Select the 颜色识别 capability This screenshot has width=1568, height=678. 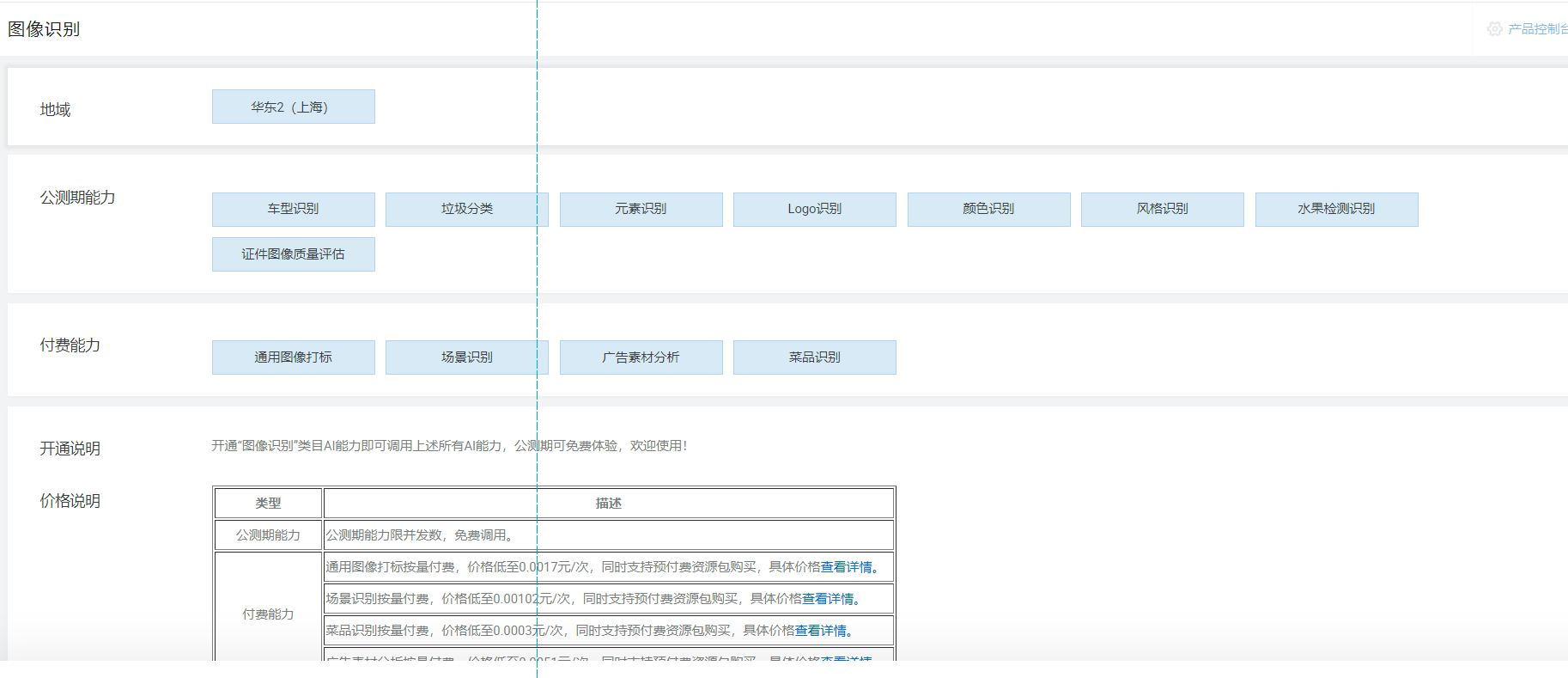[989, 210]
